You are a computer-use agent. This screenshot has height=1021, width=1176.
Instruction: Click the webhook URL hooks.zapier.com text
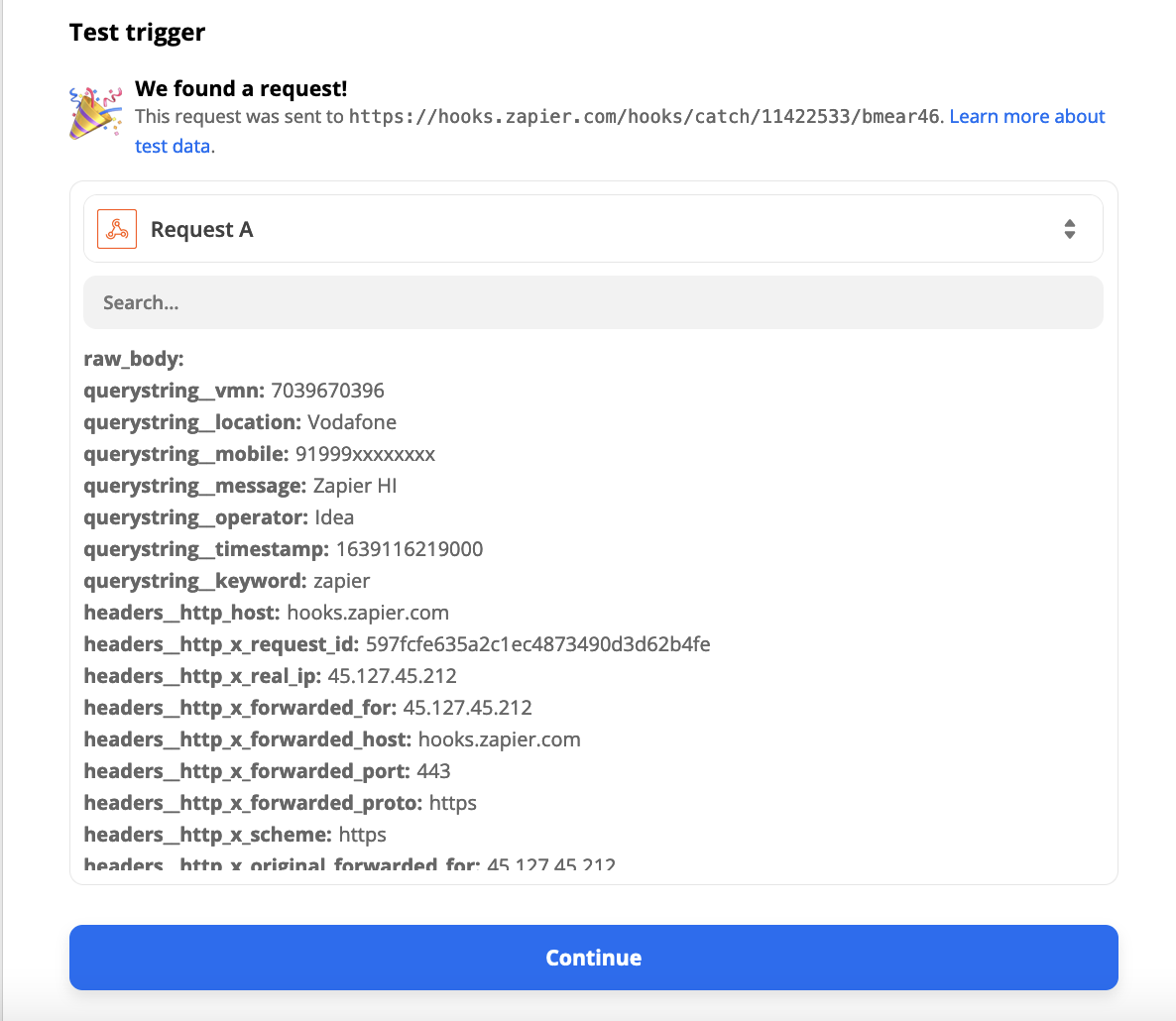tap(644, 117)
